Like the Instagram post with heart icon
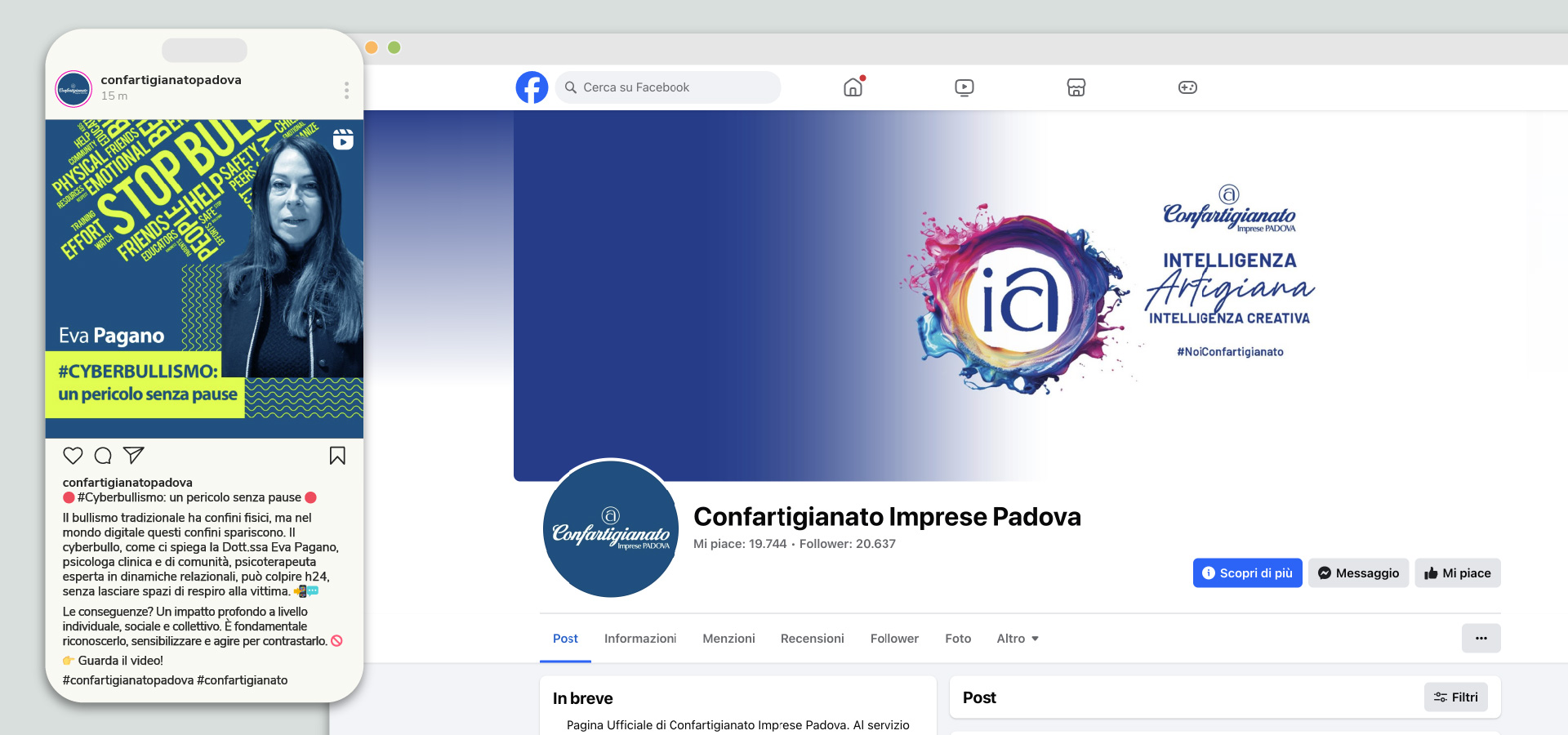The image size is (1568, 735). pos(73,456)
